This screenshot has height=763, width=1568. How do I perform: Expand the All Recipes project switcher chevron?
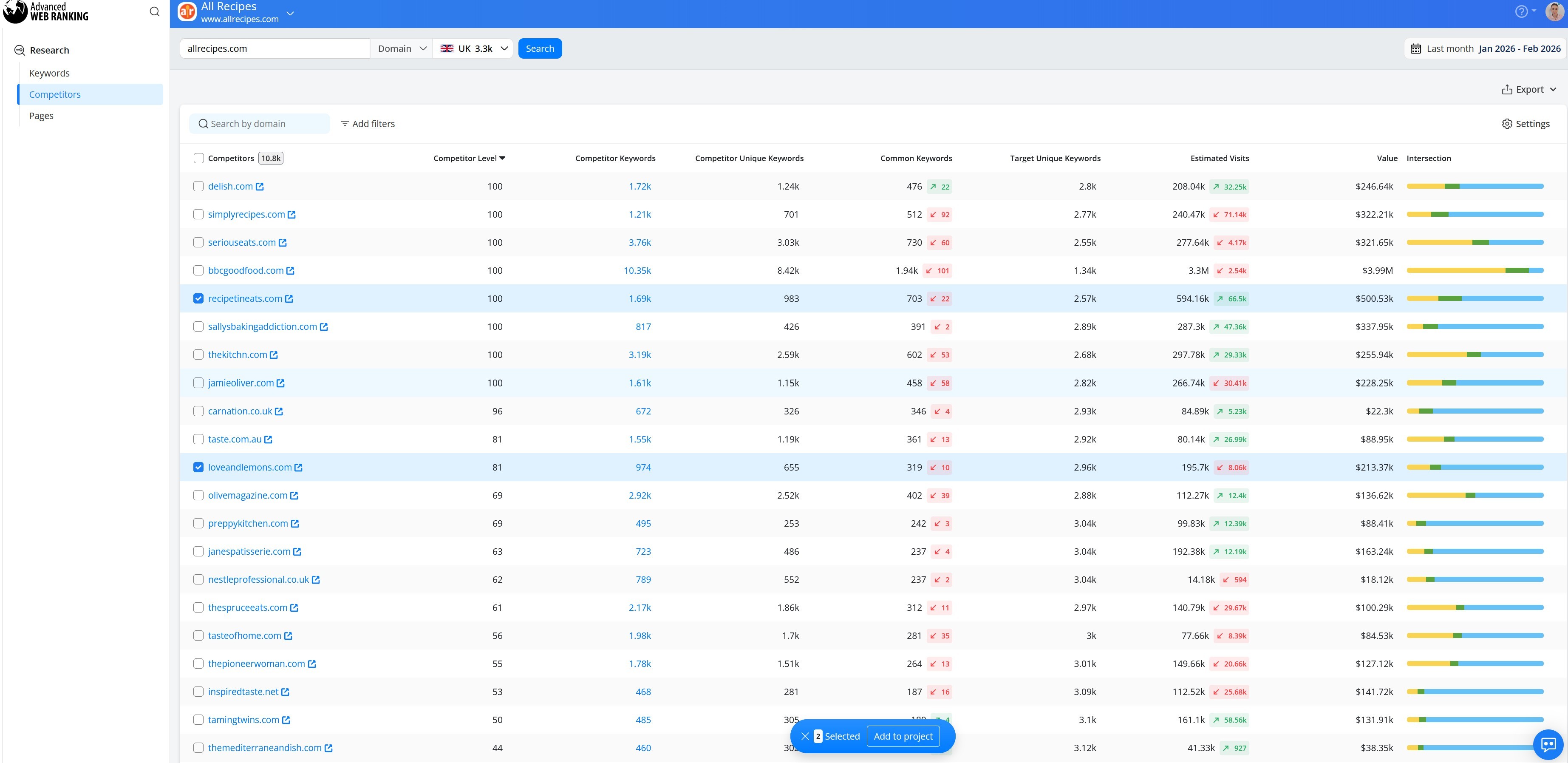pyautogui.click(x=290, y=14)
